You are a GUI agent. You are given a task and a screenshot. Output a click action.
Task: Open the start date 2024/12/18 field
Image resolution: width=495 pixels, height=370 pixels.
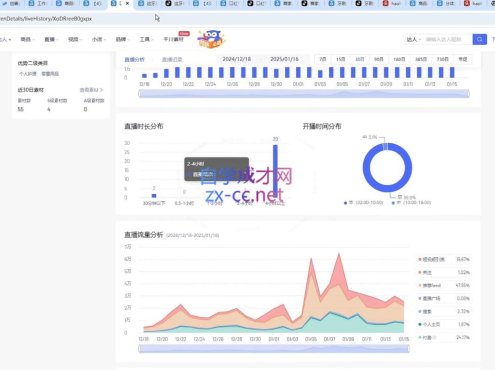(x=237, y=59)
